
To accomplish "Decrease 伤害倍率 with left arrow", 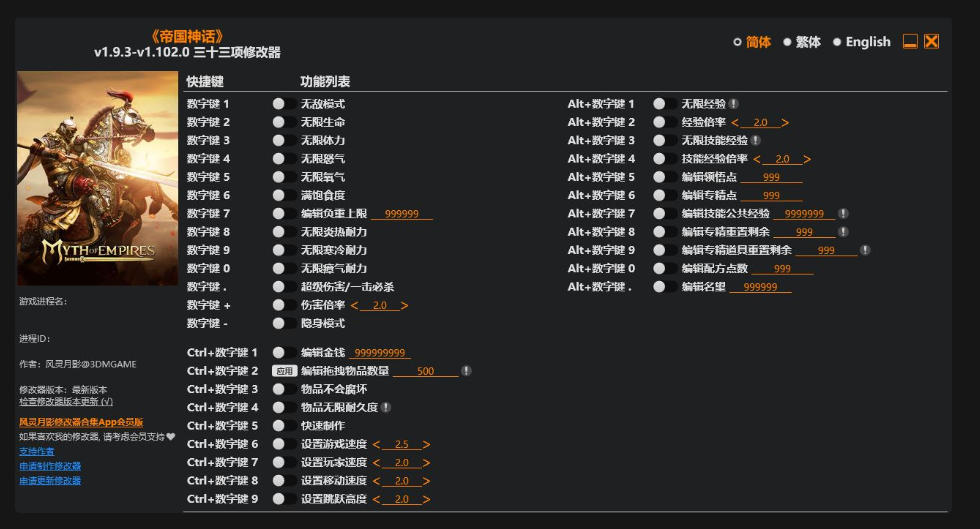I will pos(354,305).
